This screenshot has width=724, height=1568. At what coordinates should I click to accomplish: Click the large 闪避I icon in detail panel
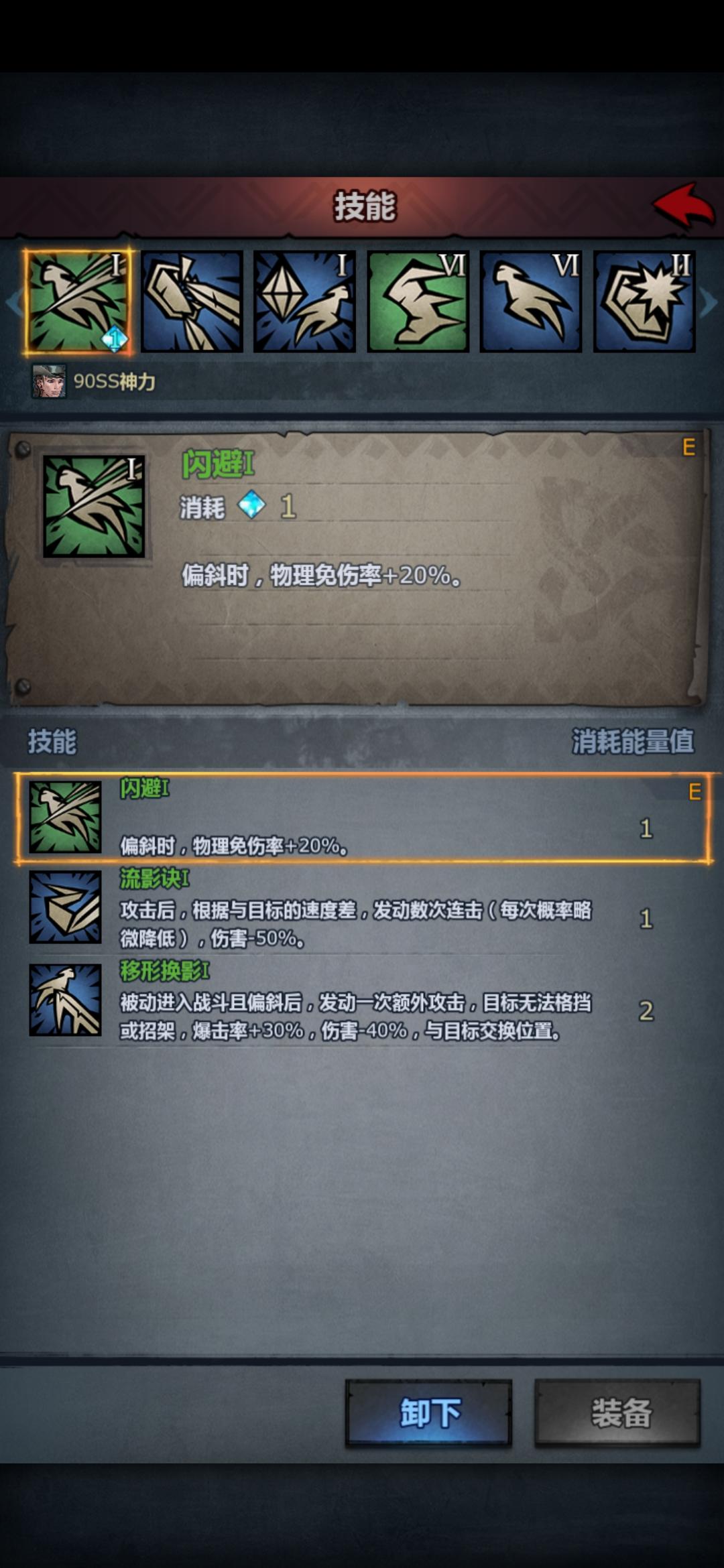pos(94,507)
